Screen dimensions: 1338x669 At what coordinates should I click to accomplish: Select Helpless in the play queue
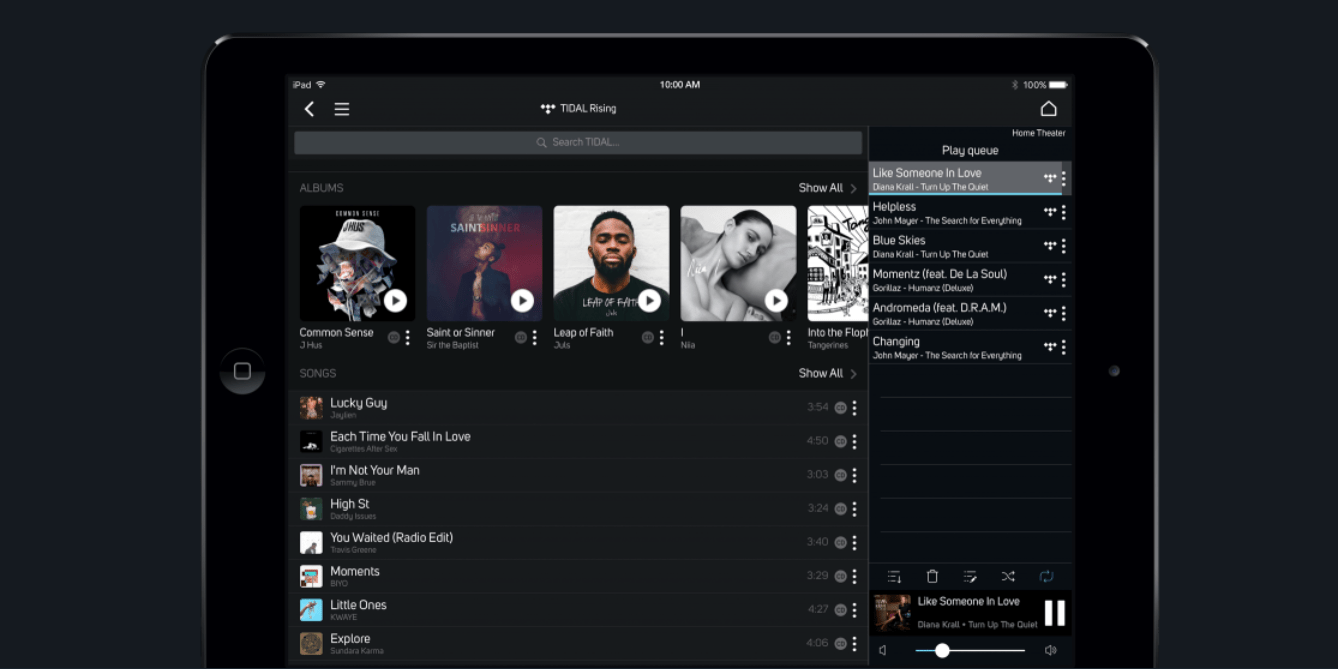click(970, 213)
